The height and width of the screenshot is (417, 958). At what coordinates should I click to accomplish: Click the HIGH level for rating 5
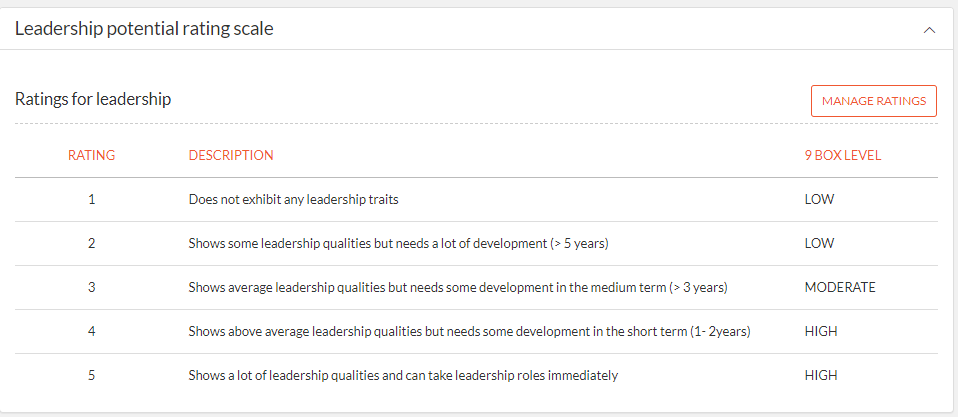821,375
